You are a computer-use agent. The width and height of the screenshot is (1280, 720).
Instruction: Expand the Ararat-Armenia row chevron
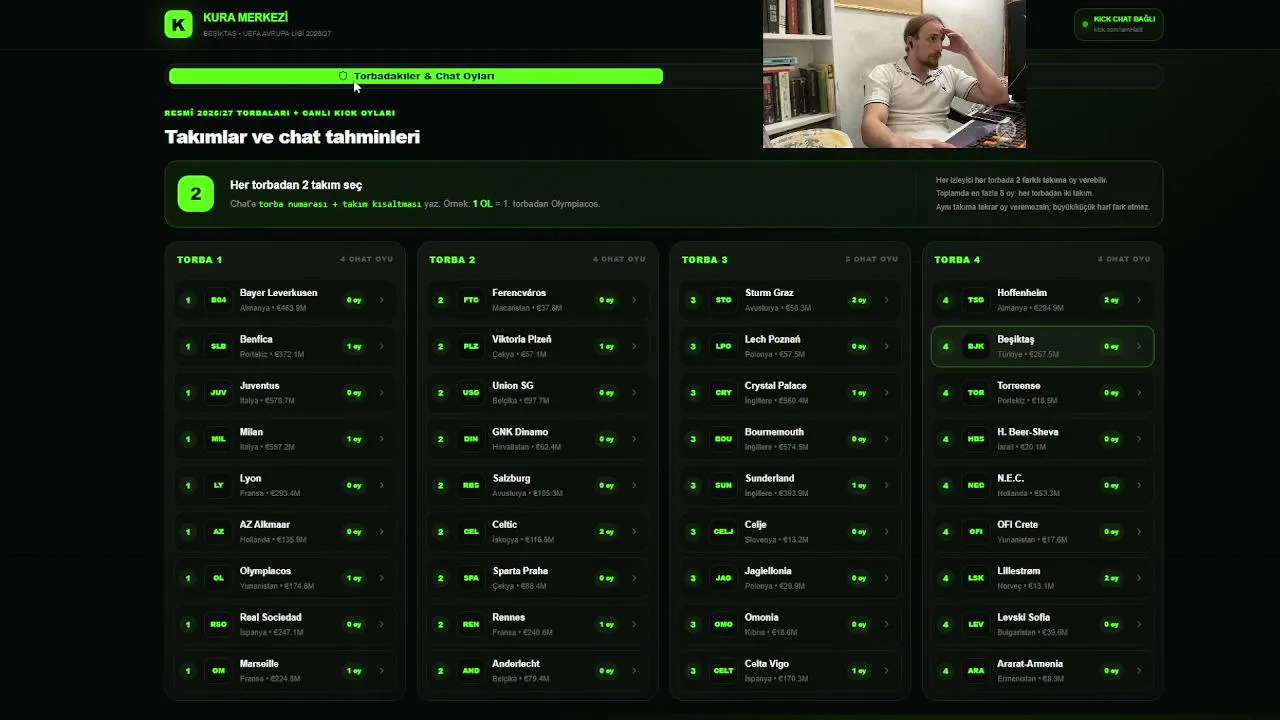point(1138,671)
